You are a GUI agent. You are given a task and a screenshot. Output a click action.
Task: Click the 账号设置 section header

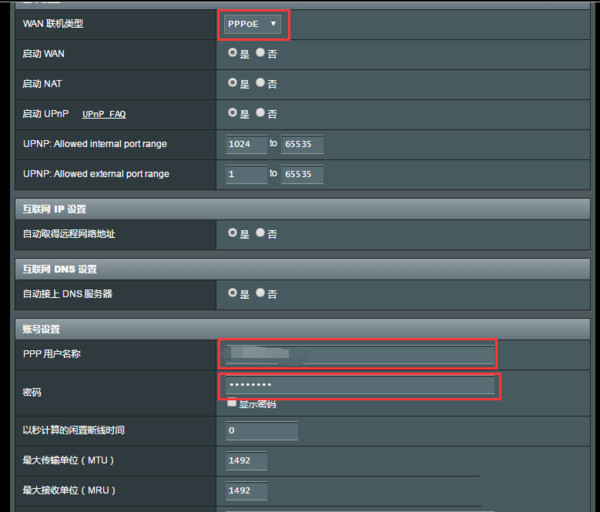(x=302, y=329)
